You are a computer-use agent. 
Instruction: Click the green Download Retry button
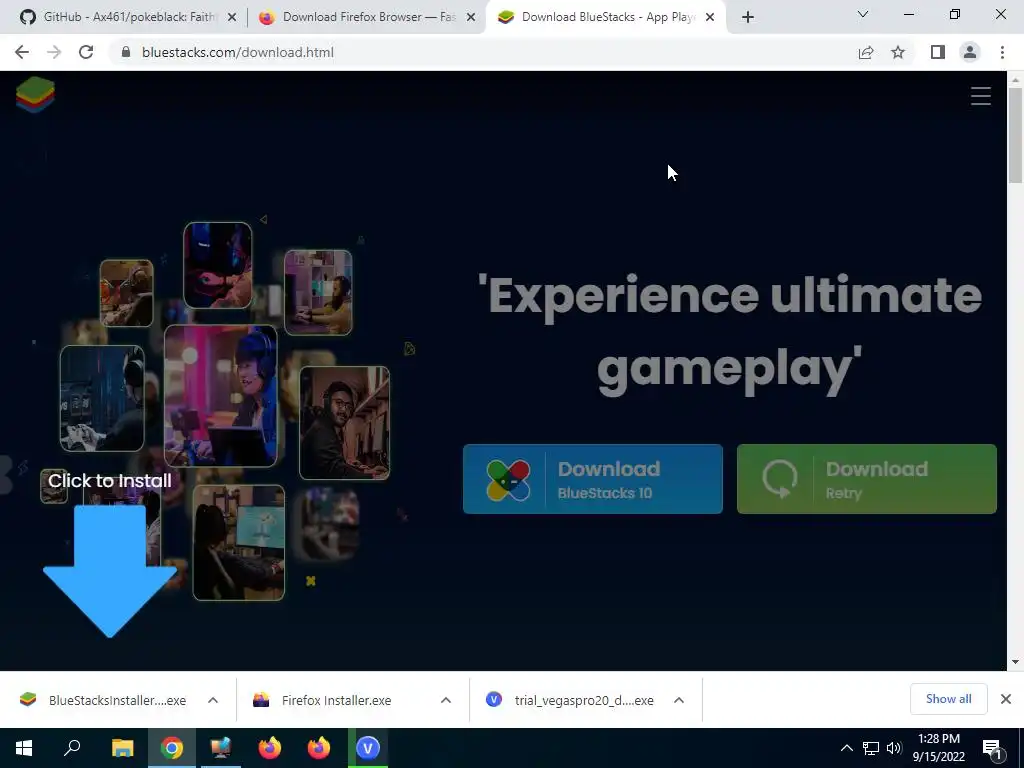tap(867, 479)
